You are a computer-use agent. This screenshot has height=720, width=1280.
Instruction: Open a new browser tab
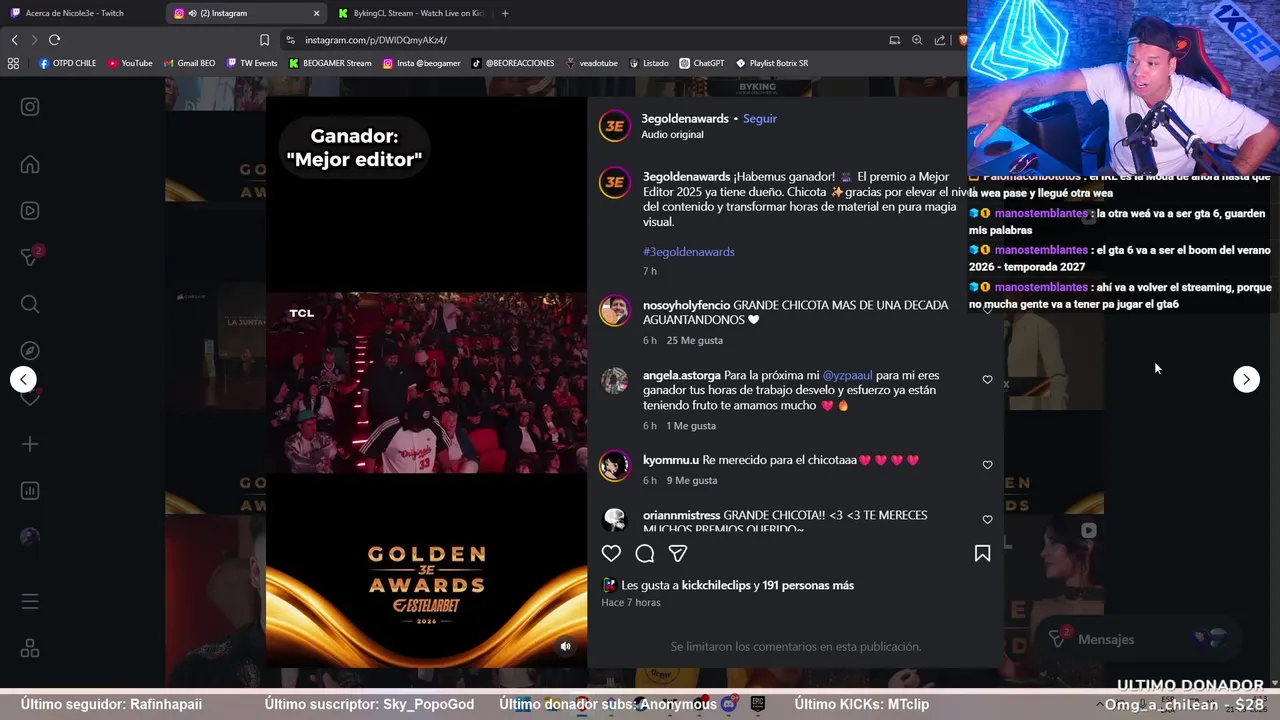(505, 13)
